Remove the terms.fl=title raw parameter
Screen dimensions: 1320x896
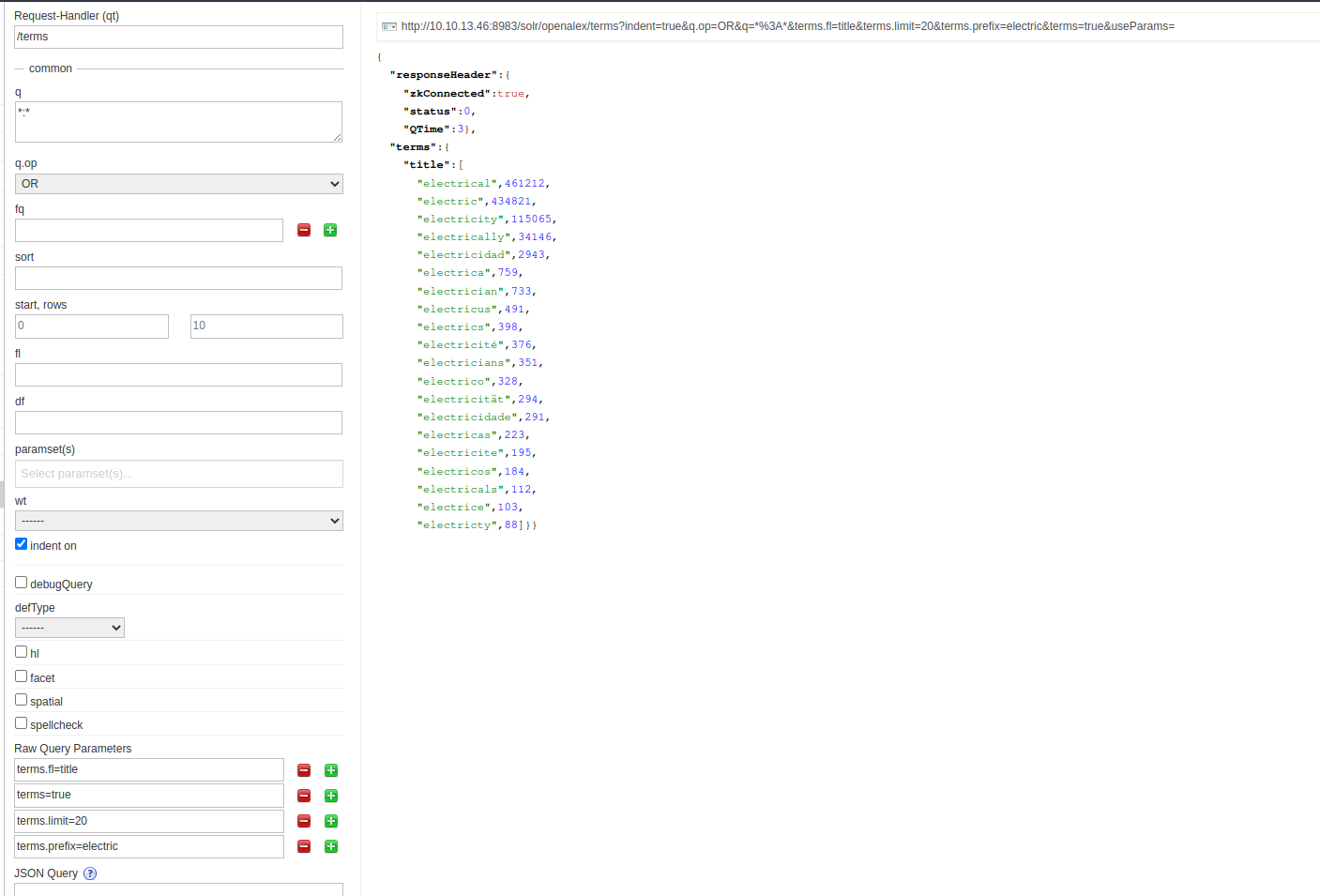(304, 770)
